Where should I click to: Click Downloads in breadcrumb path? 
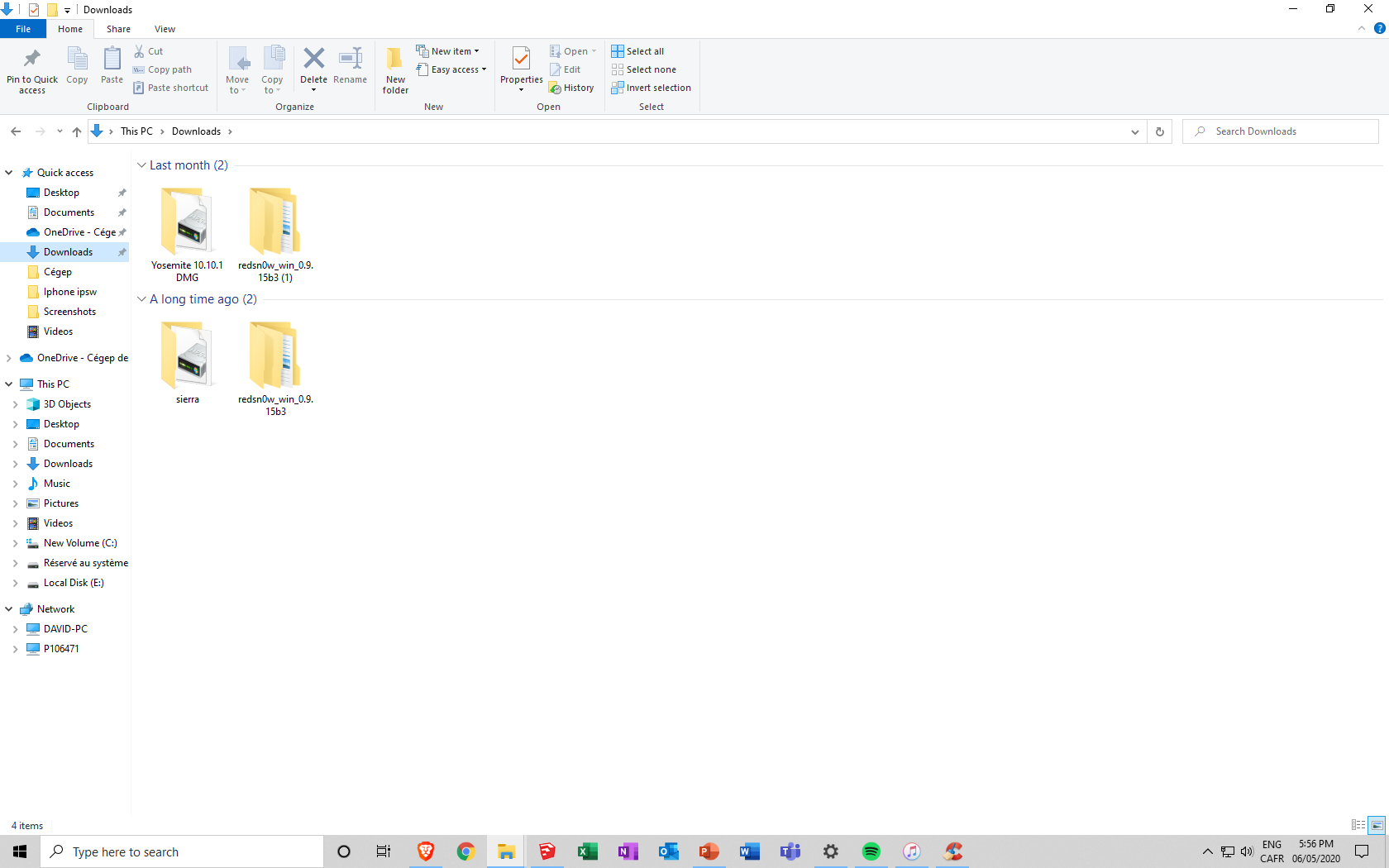pyautogui.click(x=196, y=131)
